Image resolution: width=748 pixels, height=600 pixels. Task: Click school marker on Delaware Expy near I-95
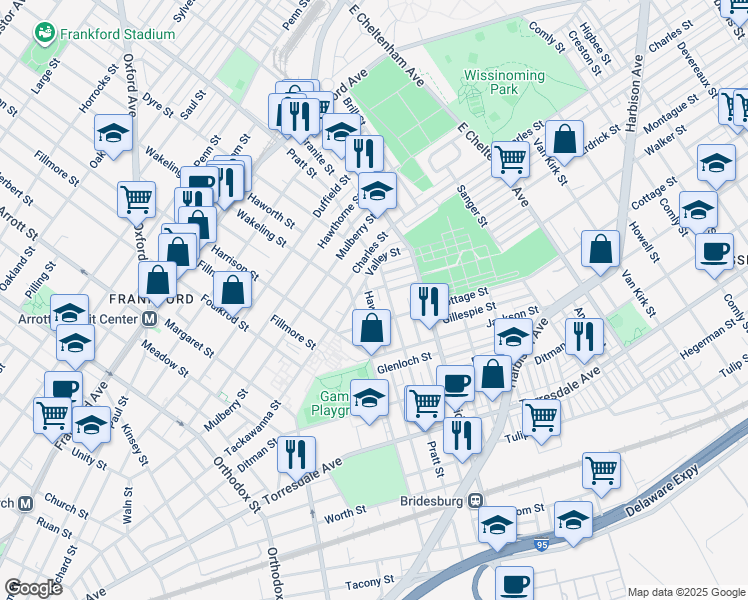coord(573,523)
